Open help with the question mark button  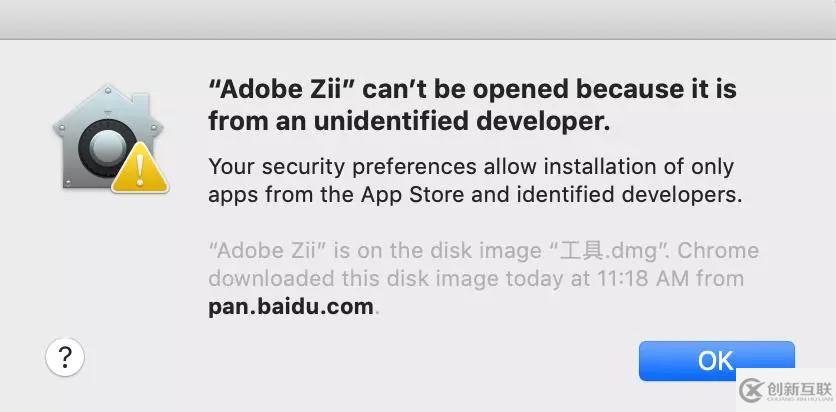pos(65,357)
